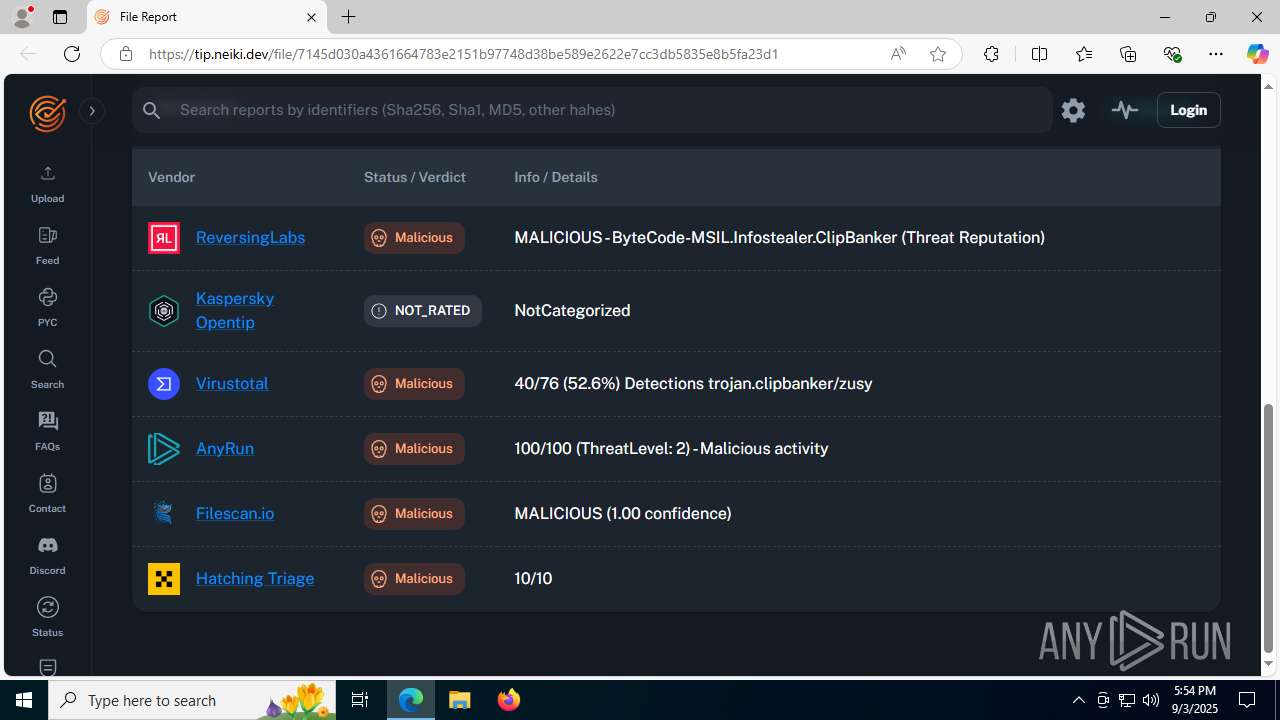This screenshot has height=720, width=1280.
Task: Toggle Split screen view
Action: (x=1039, y=54)
